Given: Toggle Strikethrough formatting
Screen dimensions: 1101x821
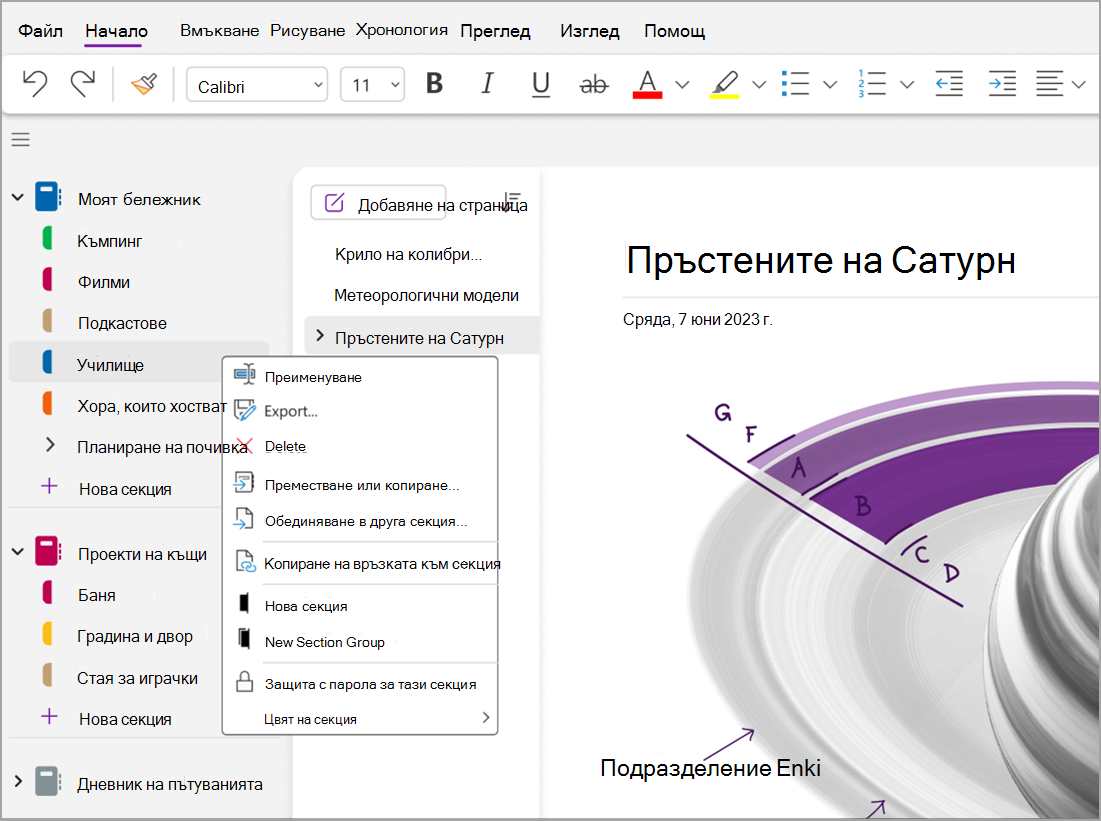Looking at the screenshot, I should 593,84.
